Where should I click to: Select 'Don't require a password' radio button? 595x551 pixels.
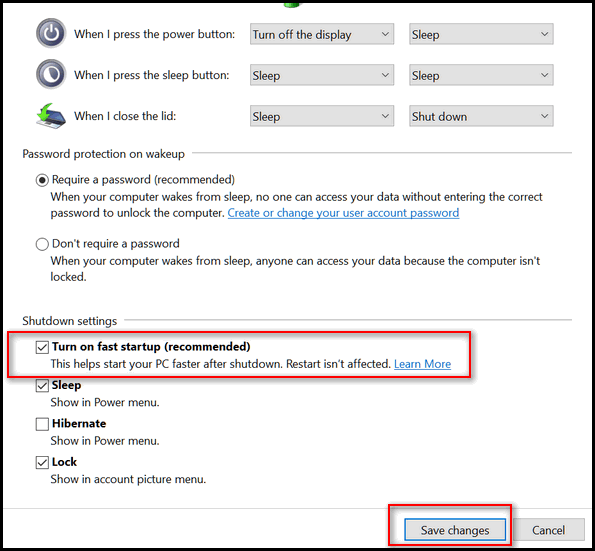(42, 244)
